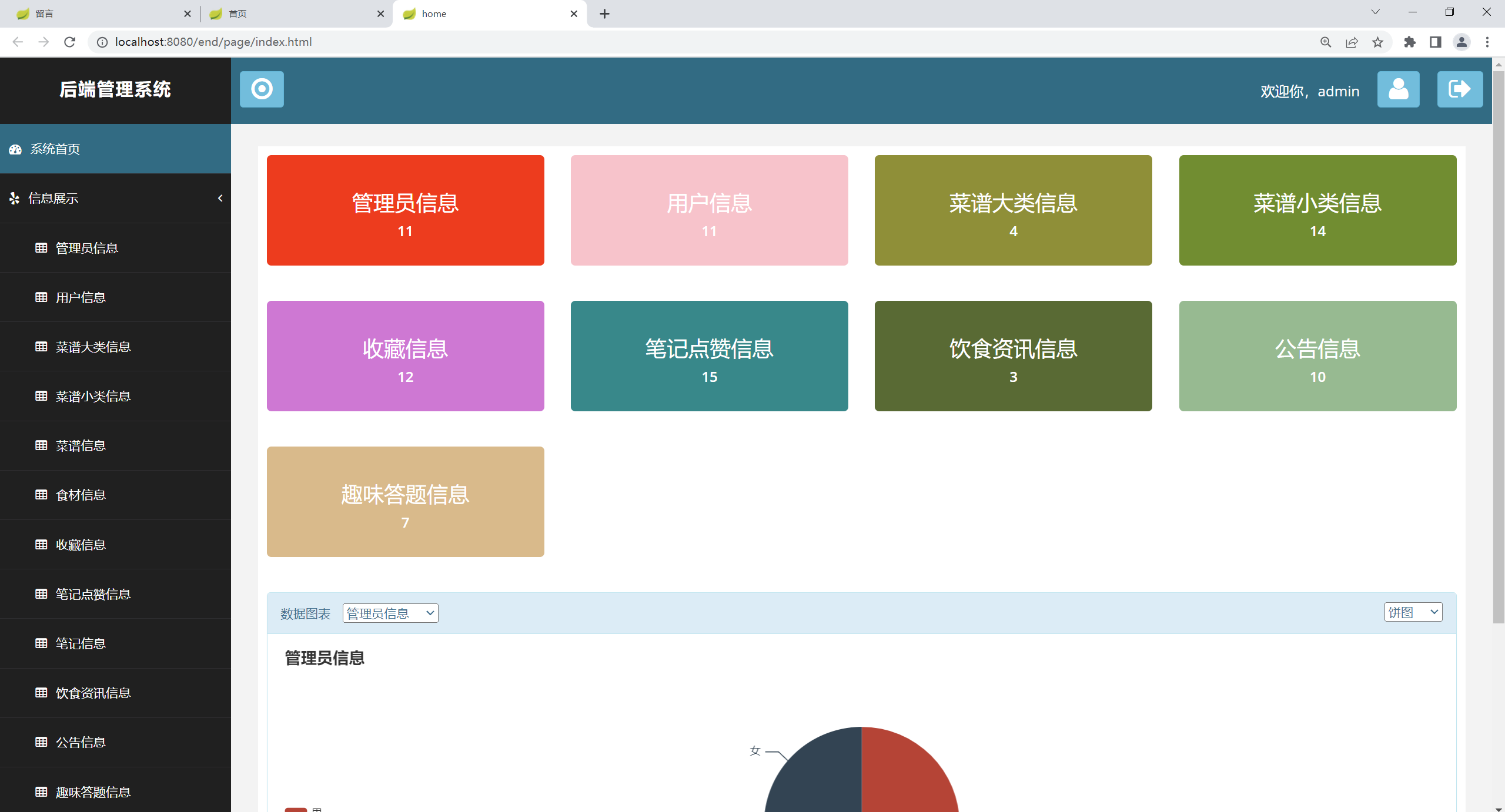Viewport: 1505px width, 812px height.
Task: Open 管理员信息 sidebar item
Action: (115, 248)
